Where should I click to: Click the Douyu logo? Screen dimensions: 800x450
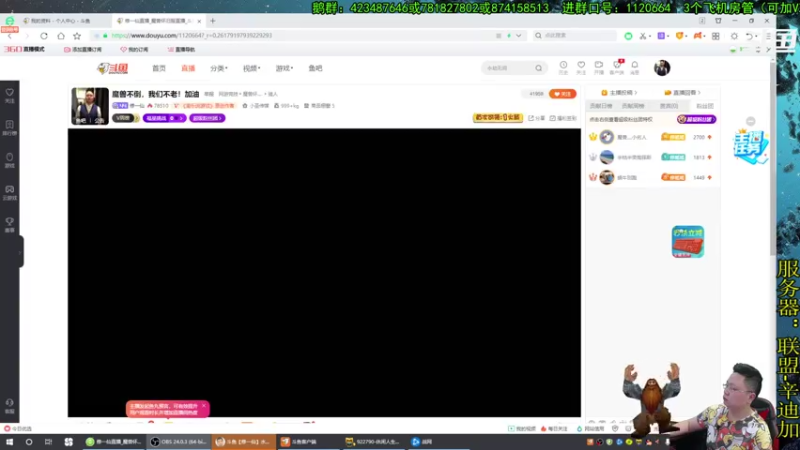tap(113, 68)
